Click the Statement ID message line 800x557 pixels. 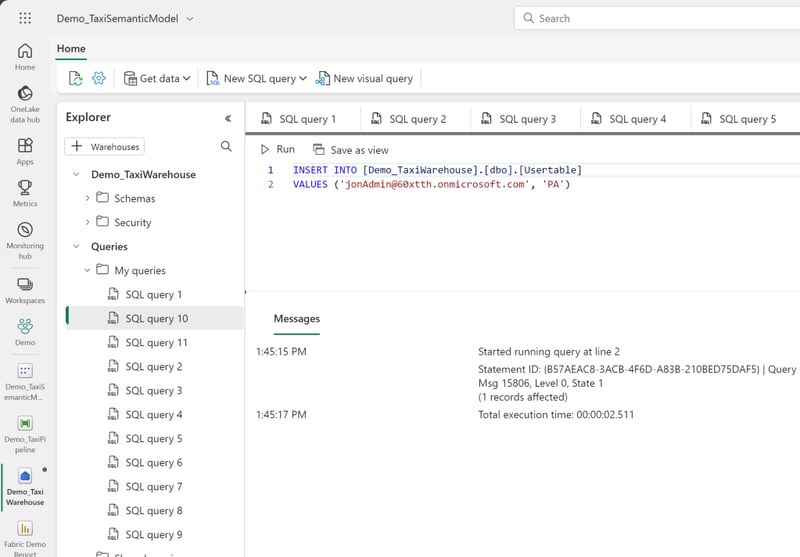pyautogui.click(x=638, y=369)
